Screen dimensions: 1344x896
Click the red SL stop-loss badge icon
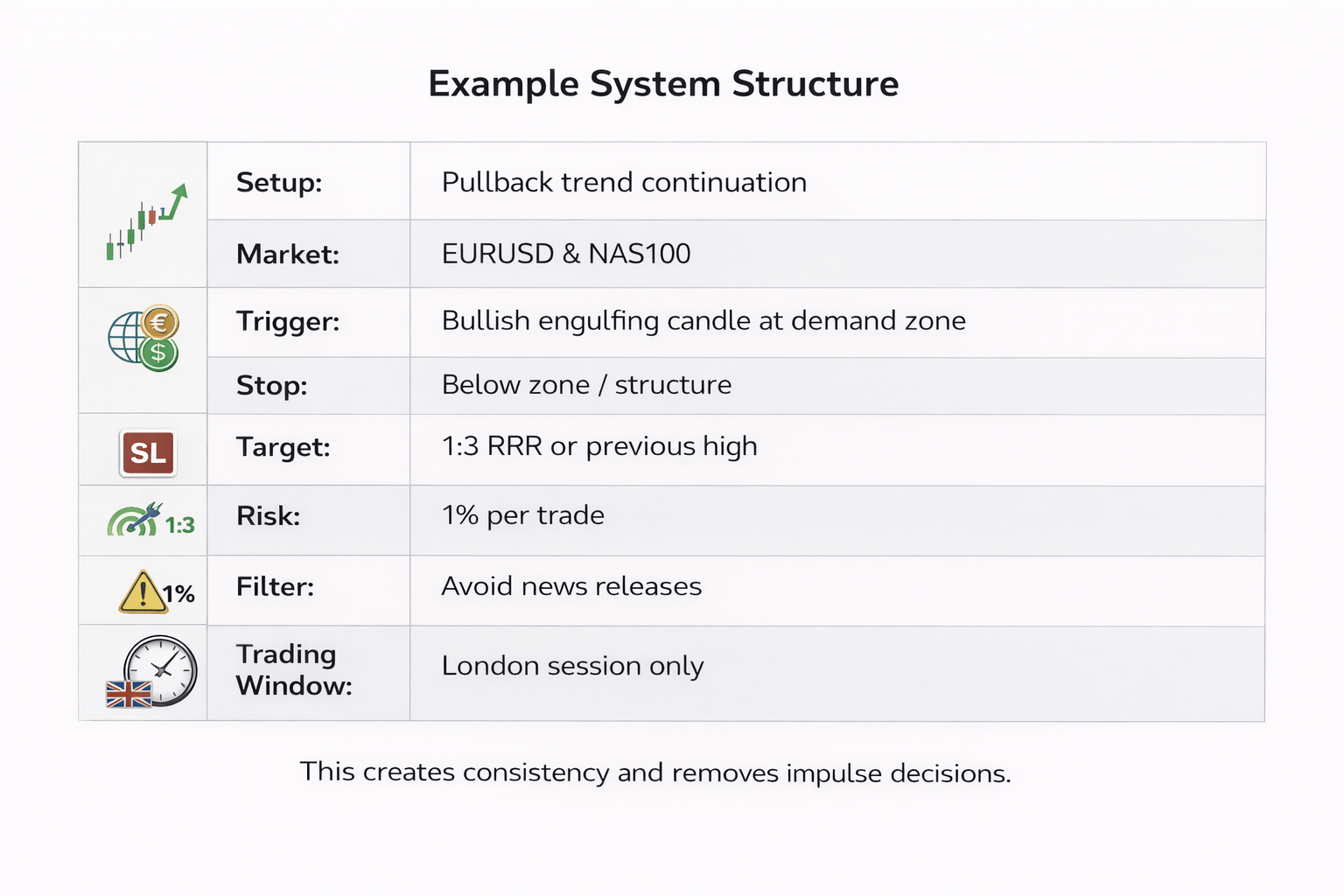pos(148,453)
